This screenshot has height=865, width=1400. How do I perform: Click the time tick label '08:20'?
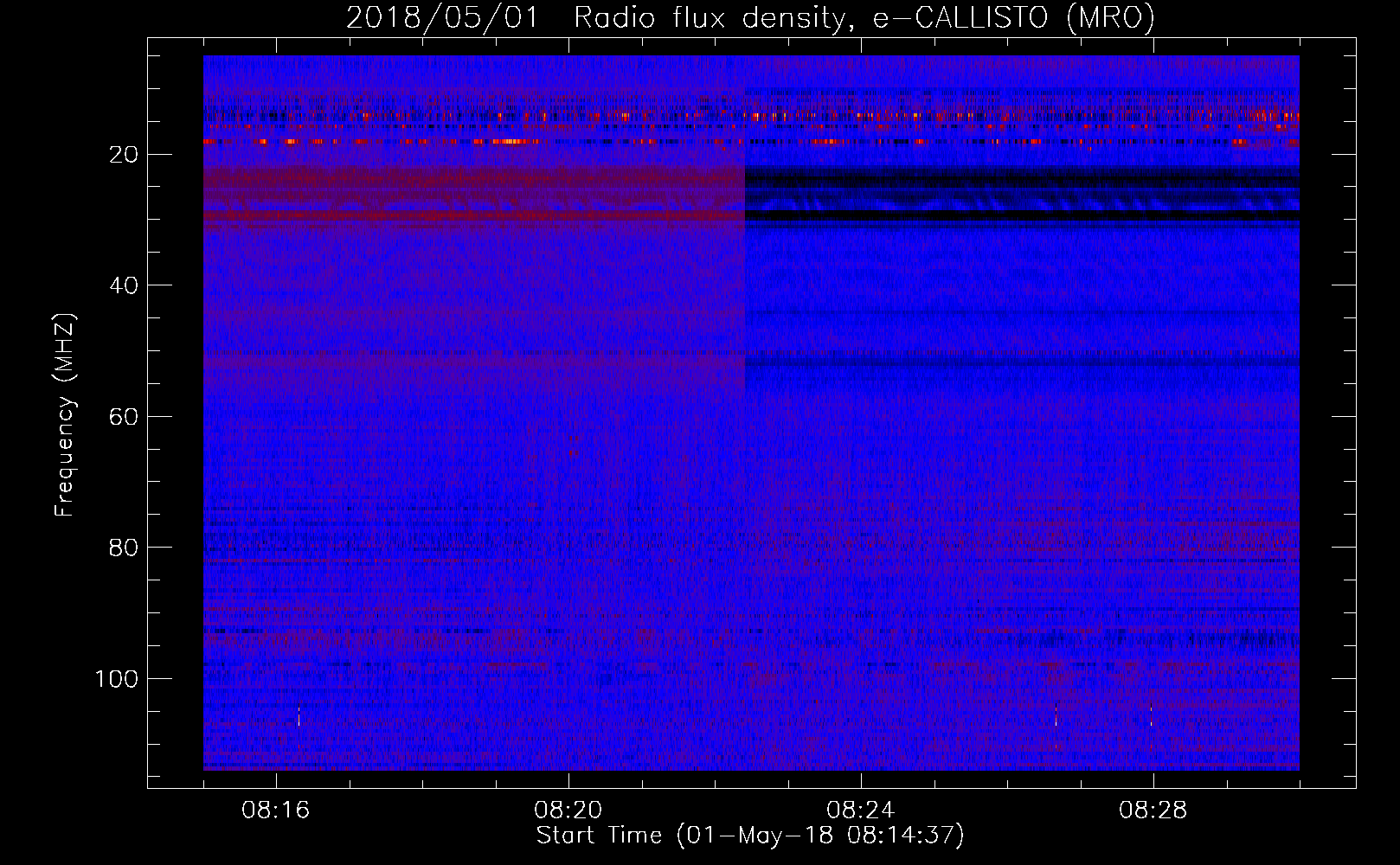pyautogui.click(x=568, y=811)
